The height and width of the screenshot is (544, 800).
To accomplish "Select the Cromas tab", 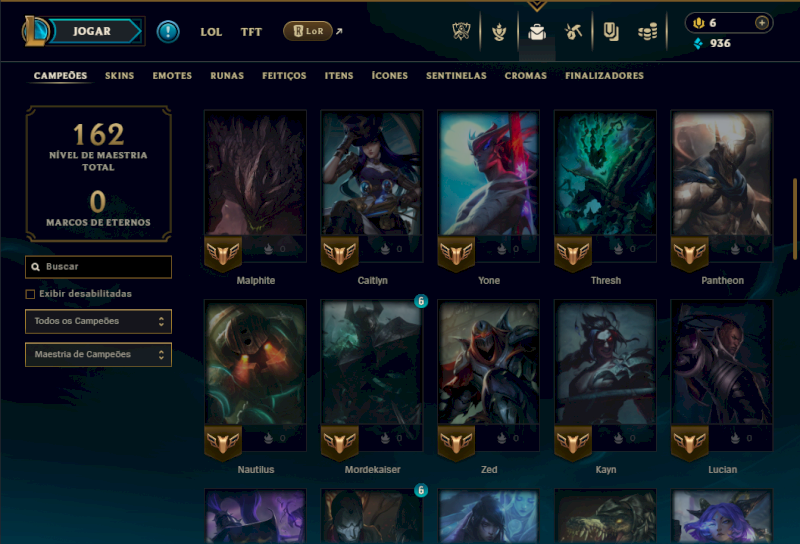I will point(526,76).
